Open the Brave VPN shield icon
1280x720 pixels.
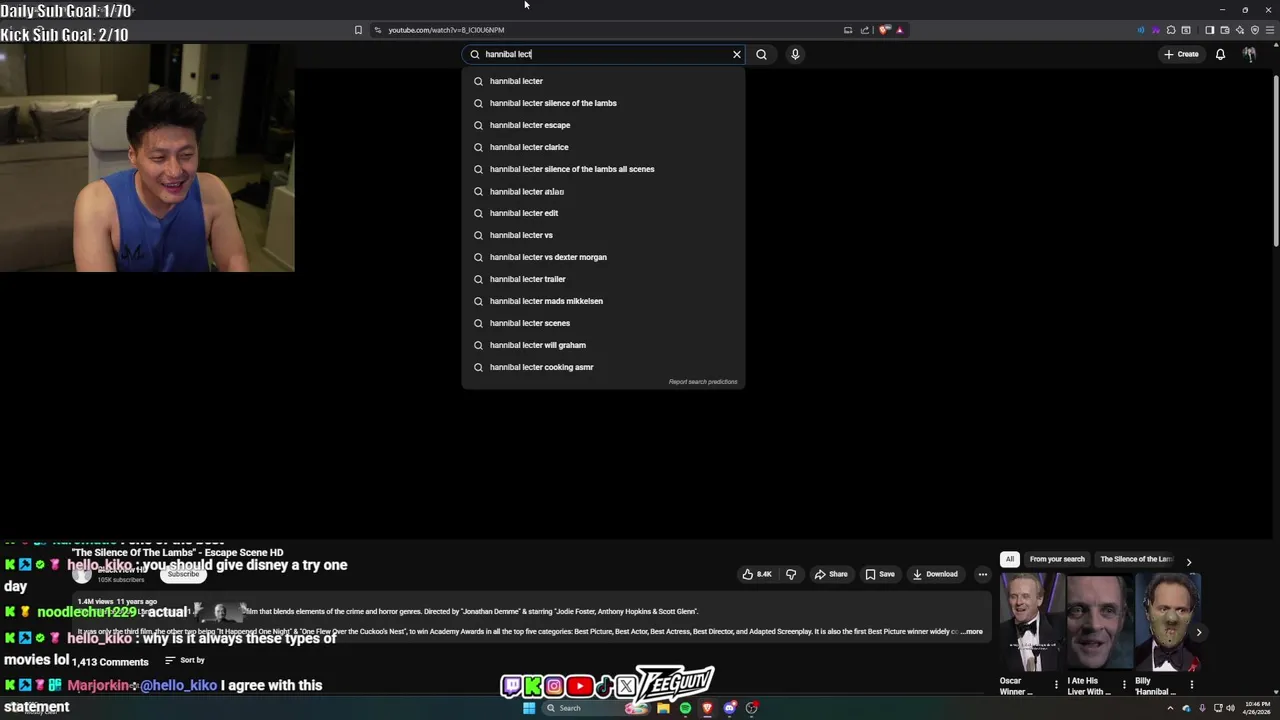tap(1255, 30)
